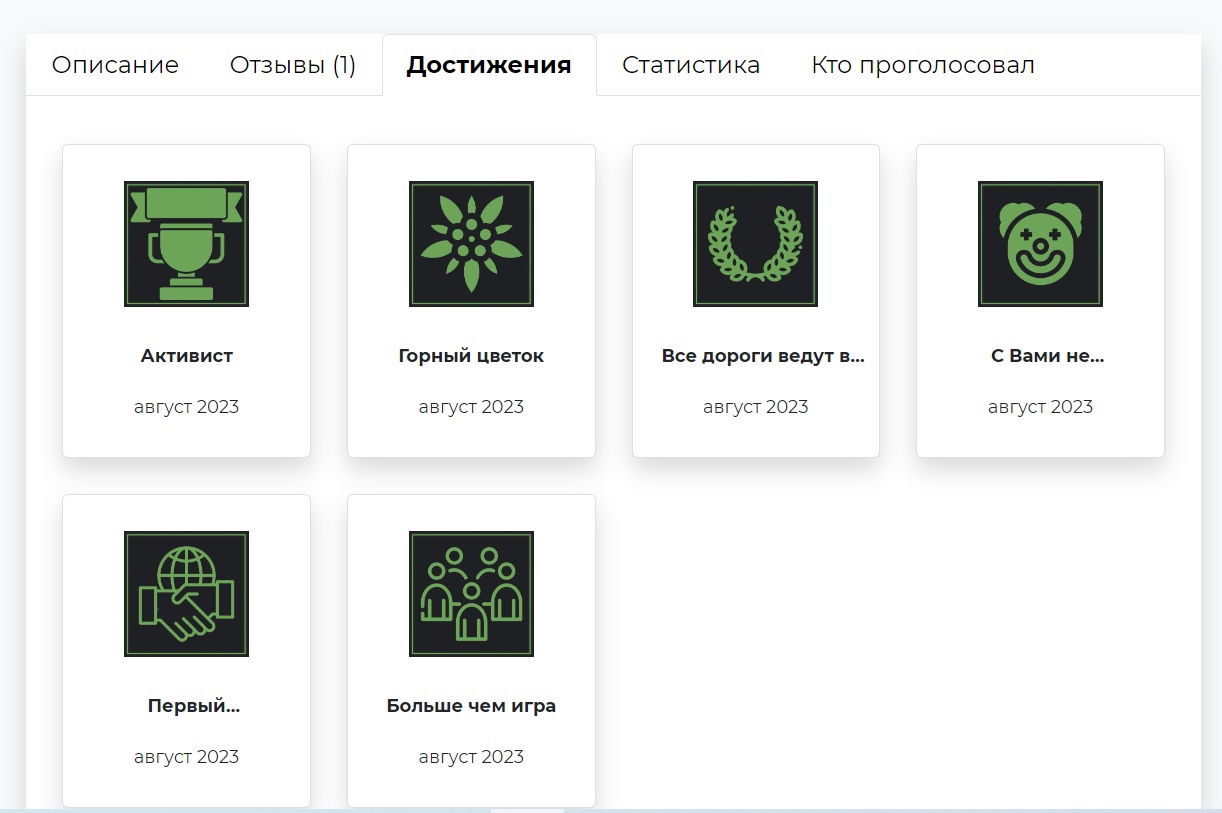Switch to the Описание tab

(x=115, y=65)
